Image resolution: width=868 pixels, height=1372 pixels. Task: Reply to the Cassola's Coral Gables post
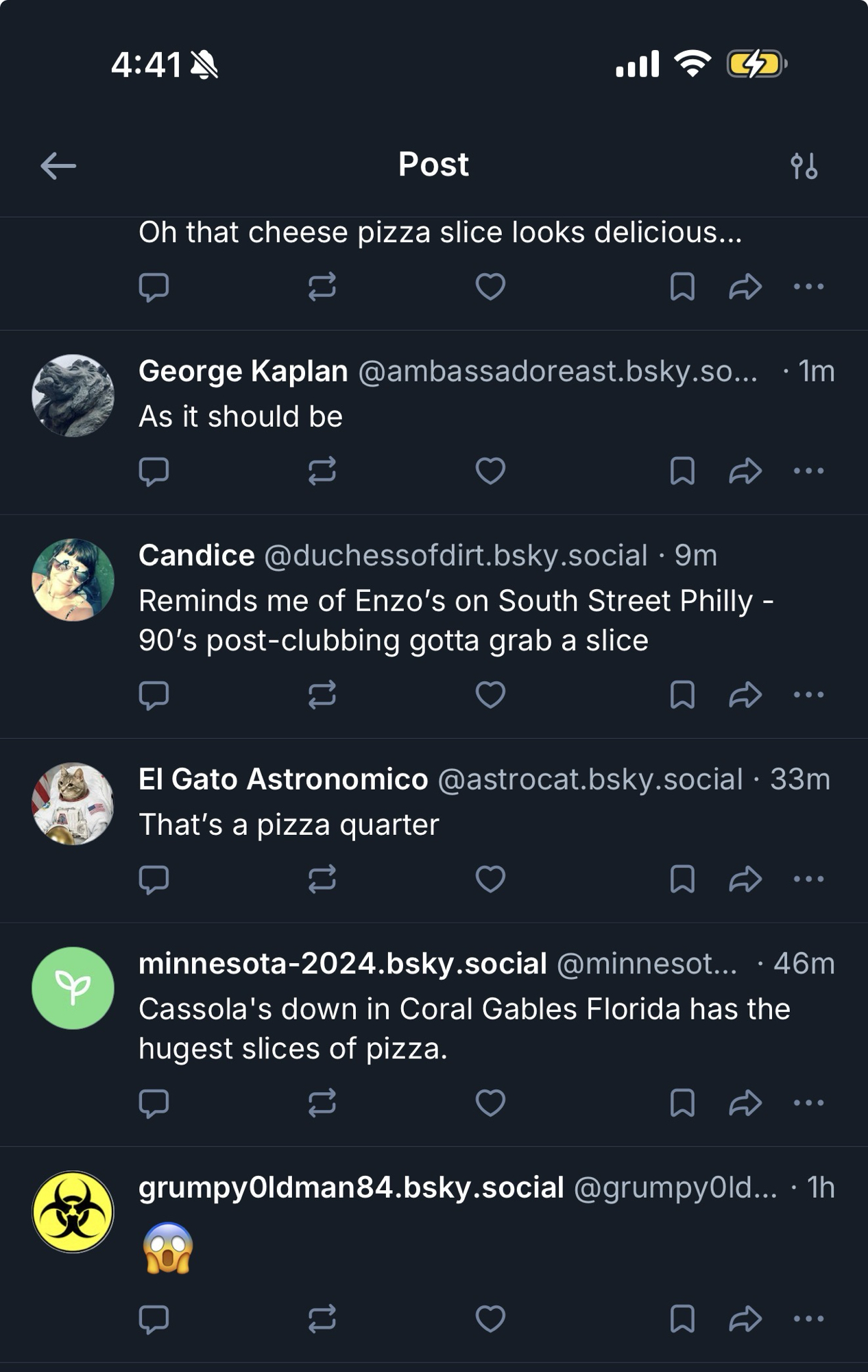[x=154, y=1103]
